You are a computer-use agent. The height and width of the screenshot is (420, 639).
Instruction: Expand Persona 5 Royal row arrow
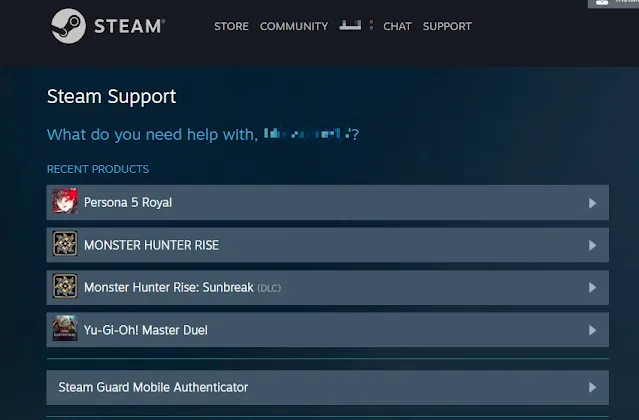593,203
